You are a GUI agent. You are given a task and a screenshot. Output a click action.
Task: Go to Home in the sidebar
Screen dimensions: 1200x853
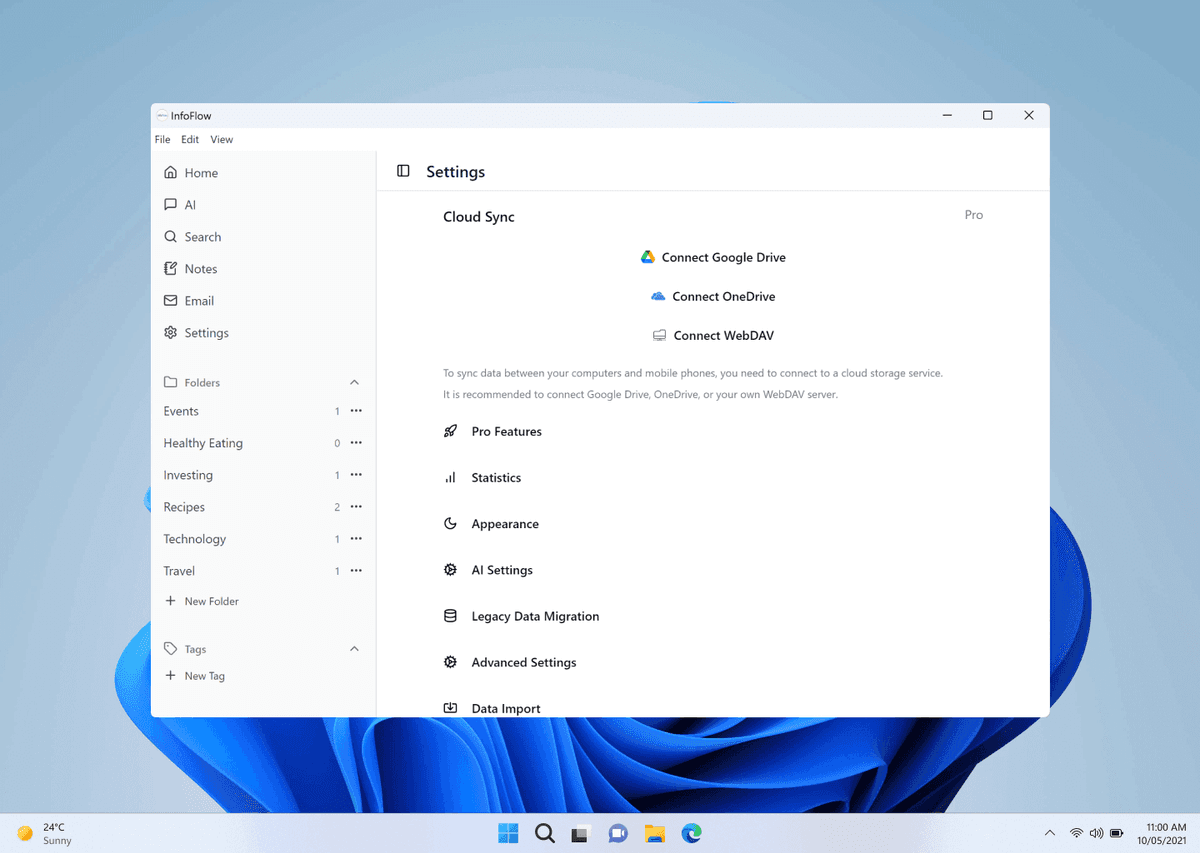click(200, 173)
